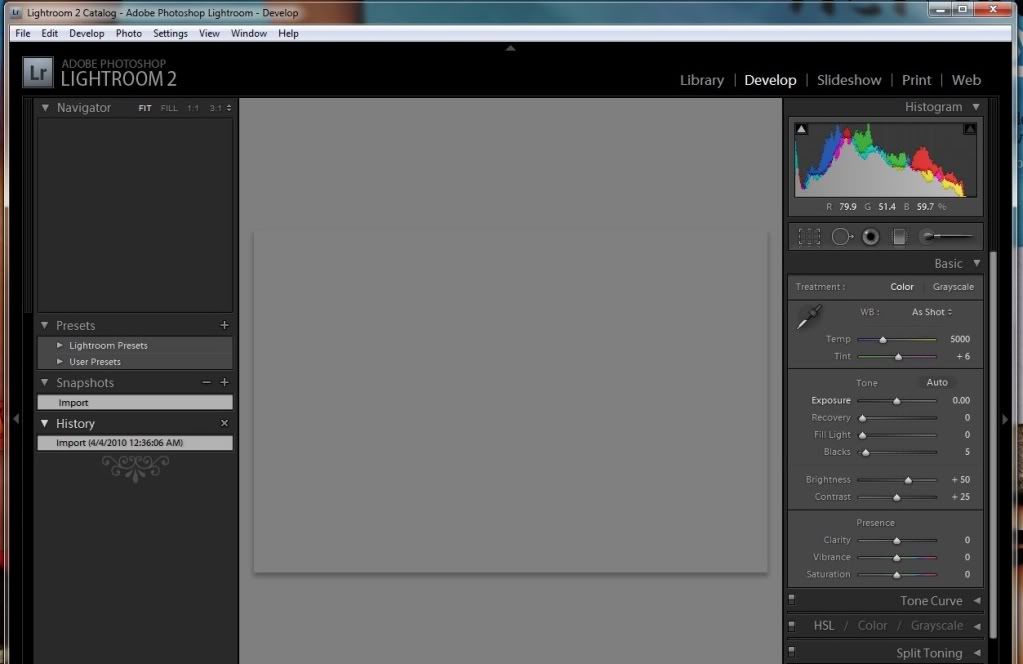Switch to the Slideshow module

[849, 80]
